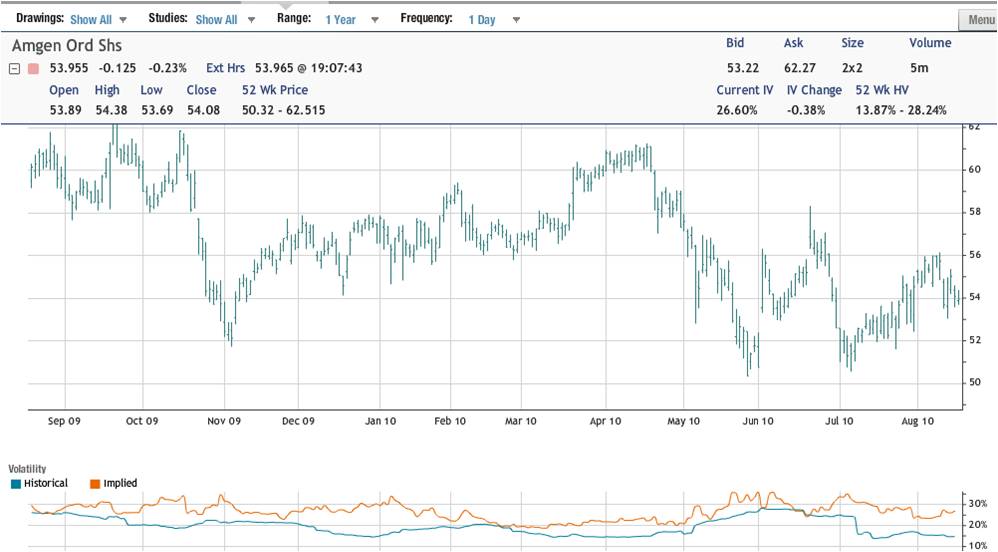Image resolution: width=998 pixels, height=552 pixels.
Task: Click the Nov 09 date axis label
Action: pos(224,421)
